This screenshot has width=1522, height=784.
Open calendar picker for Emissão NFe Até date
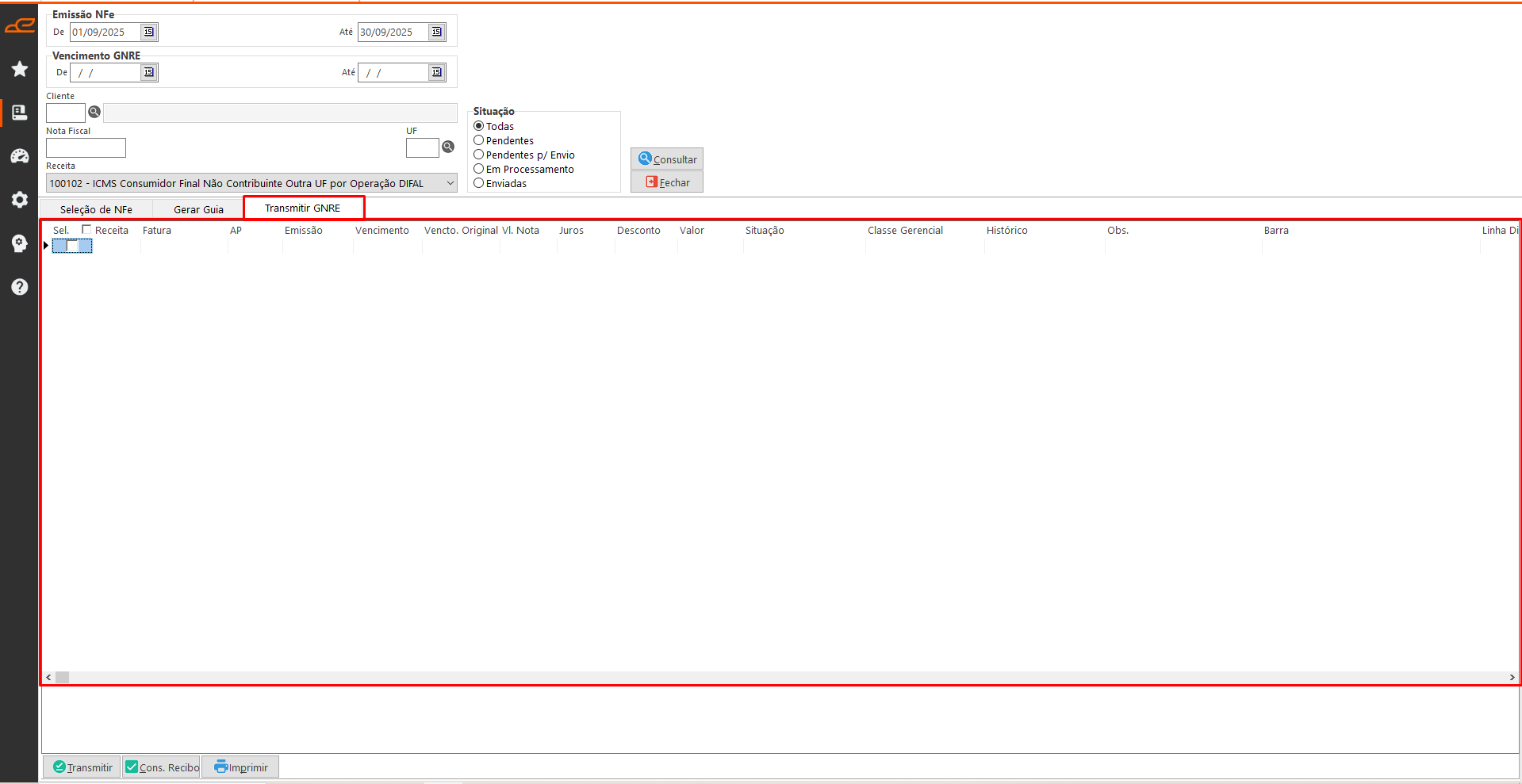[x=437, y=32]
